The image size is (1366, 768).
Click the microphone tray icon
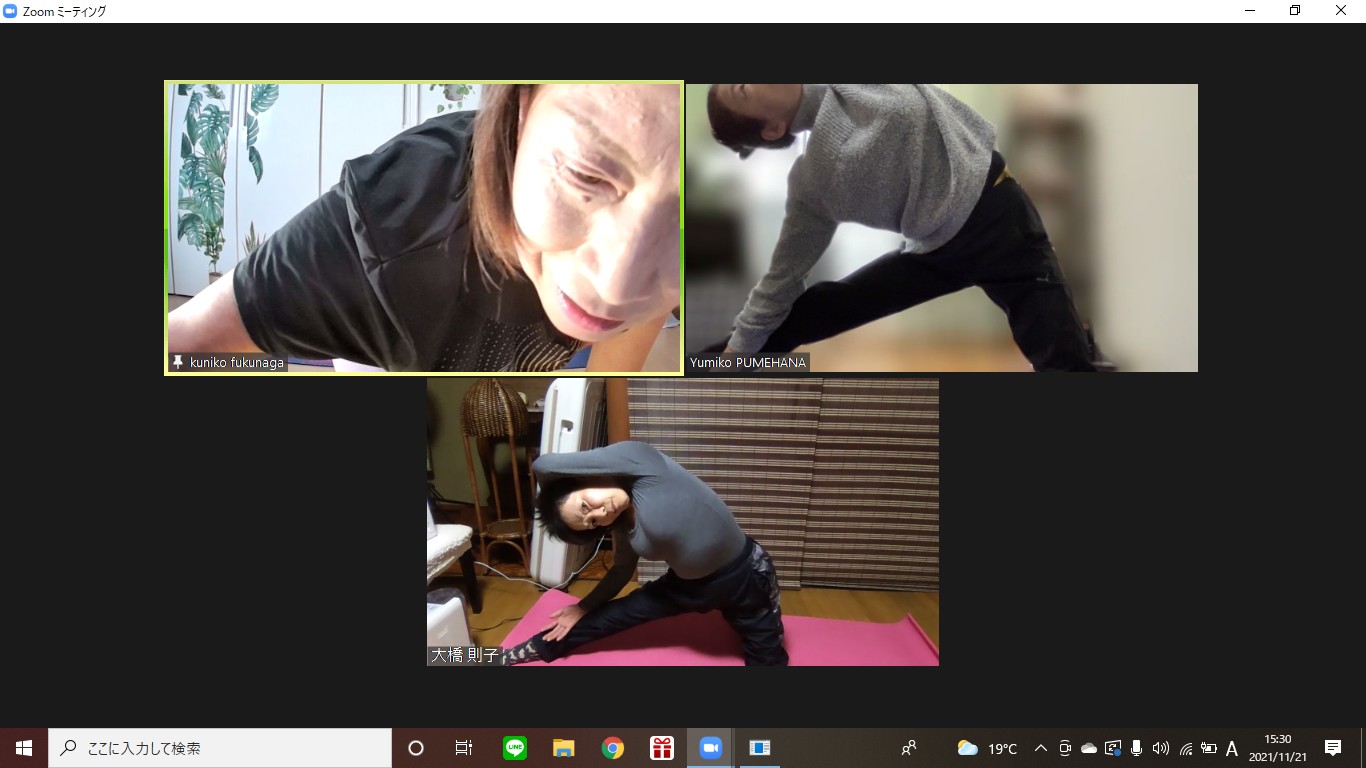point(1137,748)
